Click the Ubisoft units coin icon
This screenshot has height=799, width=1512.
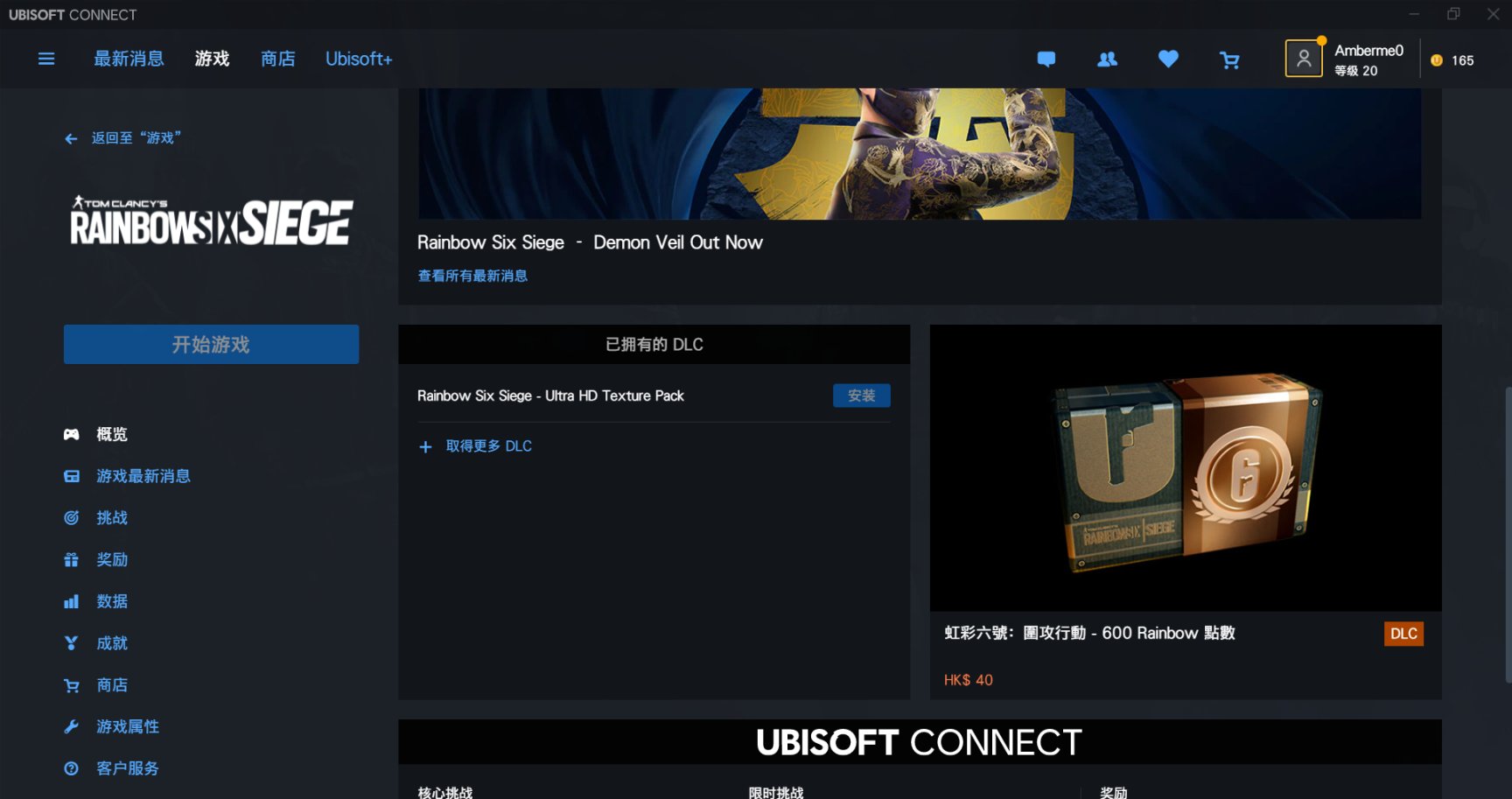[x=1436, y=60]
